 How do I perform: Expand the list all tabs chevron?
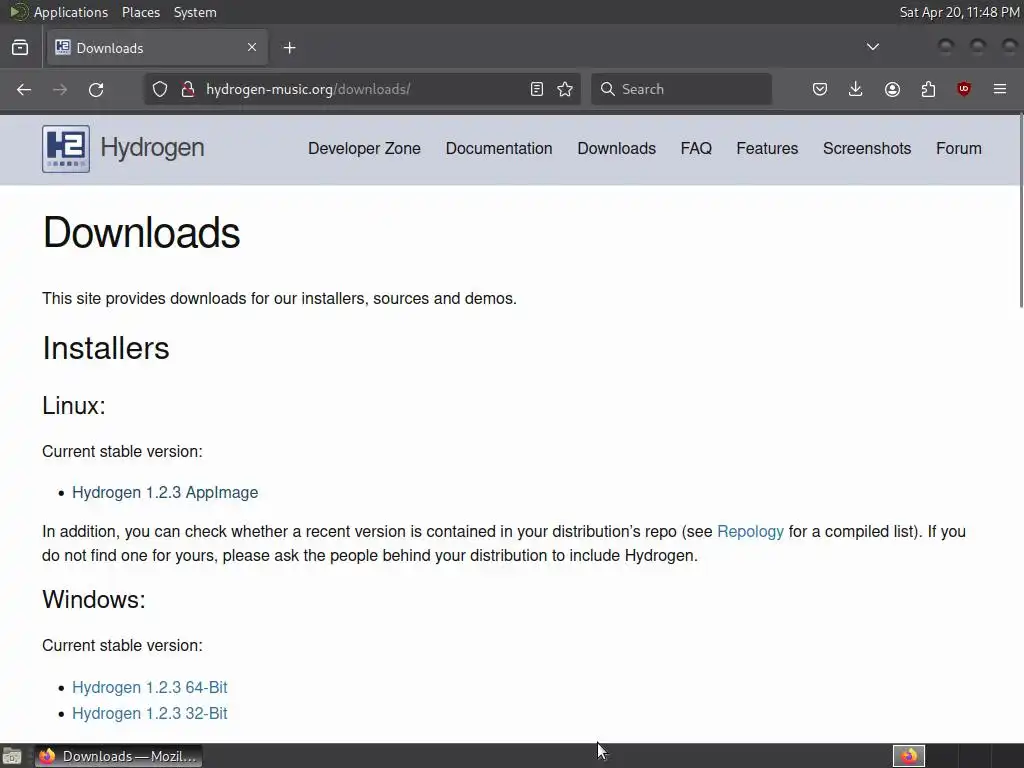point(872,47)
